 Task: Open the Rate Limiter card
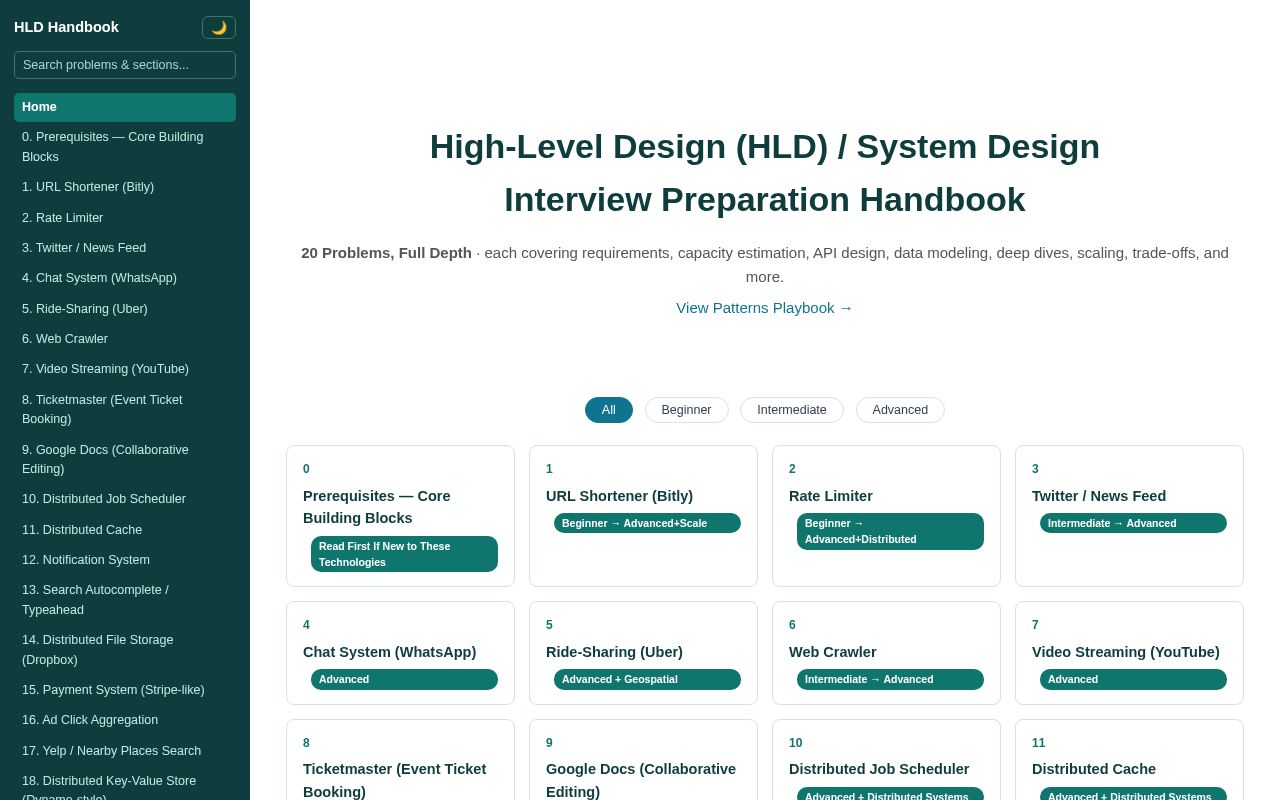click(x=886, y=516)
